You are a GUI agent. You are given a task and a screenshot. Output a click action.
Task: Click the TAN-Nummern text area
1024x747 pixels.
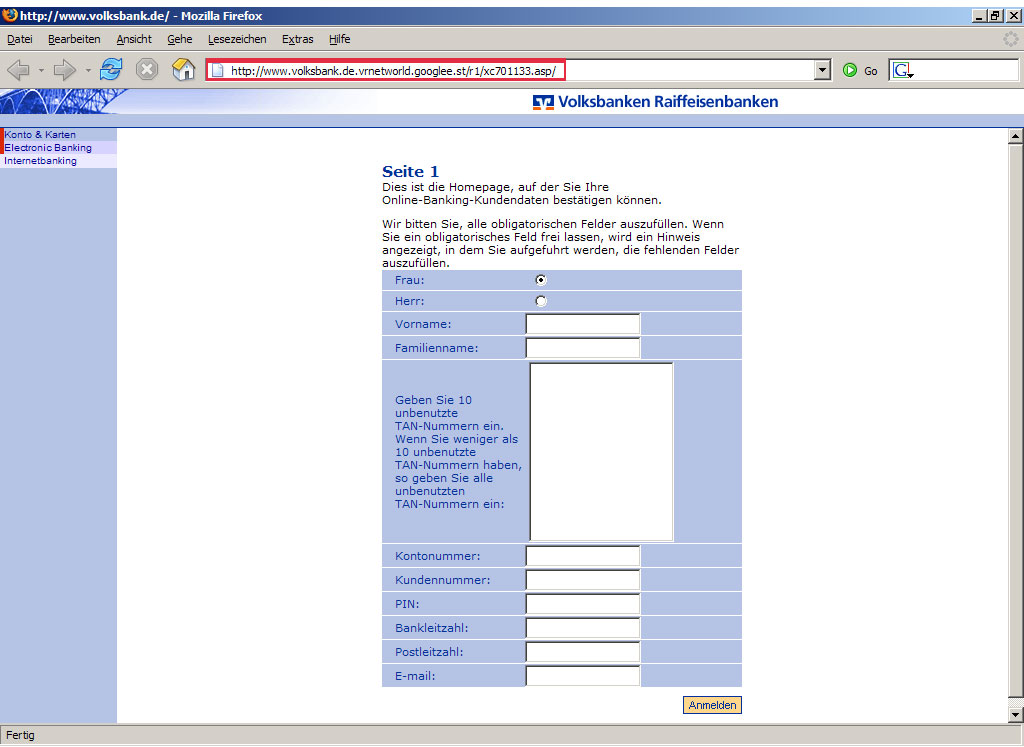coord(601,452)
